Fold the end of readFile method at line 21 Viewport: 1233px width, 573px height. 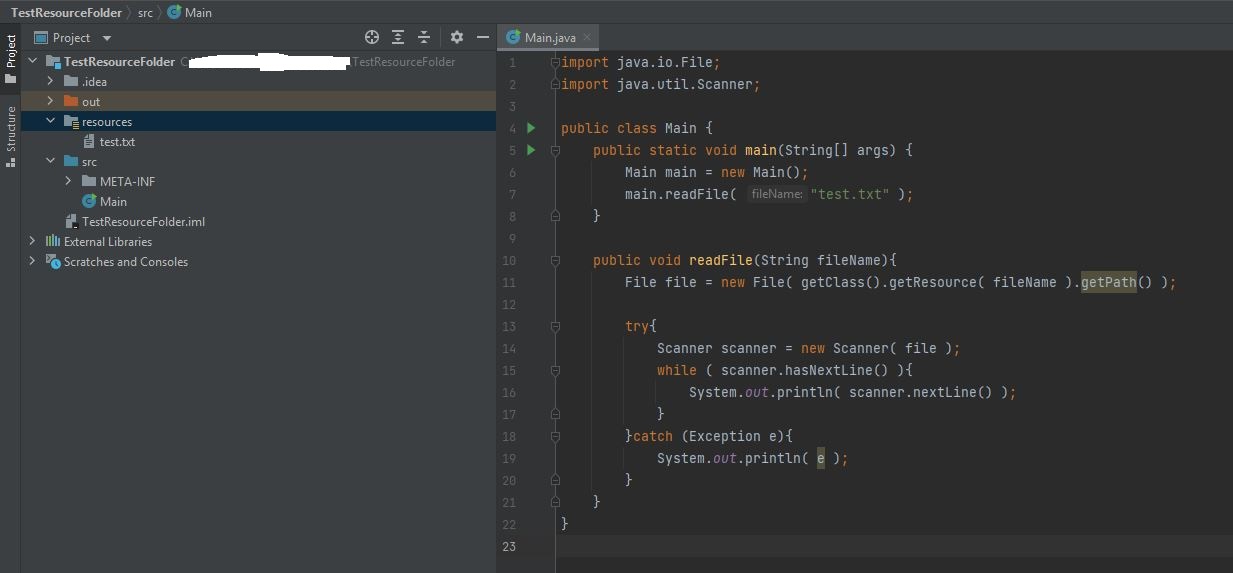point(555,502)
